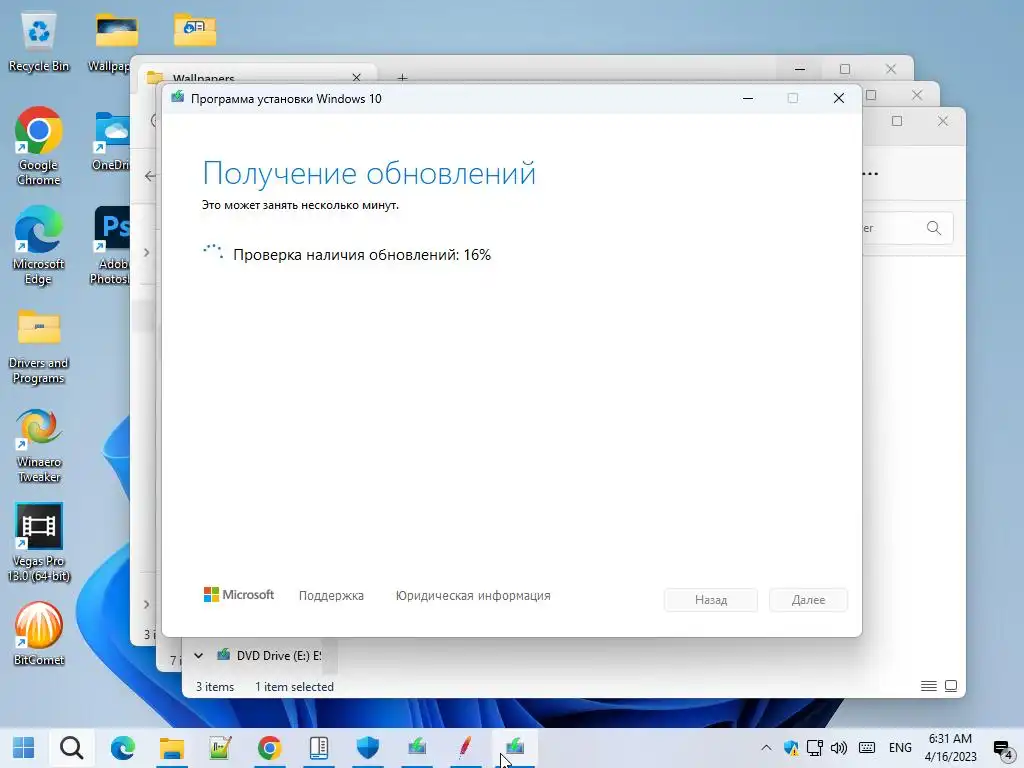
Task: Select the Vegas Pro 13.0 desktop shortcut
Action: tap(39, 542)
